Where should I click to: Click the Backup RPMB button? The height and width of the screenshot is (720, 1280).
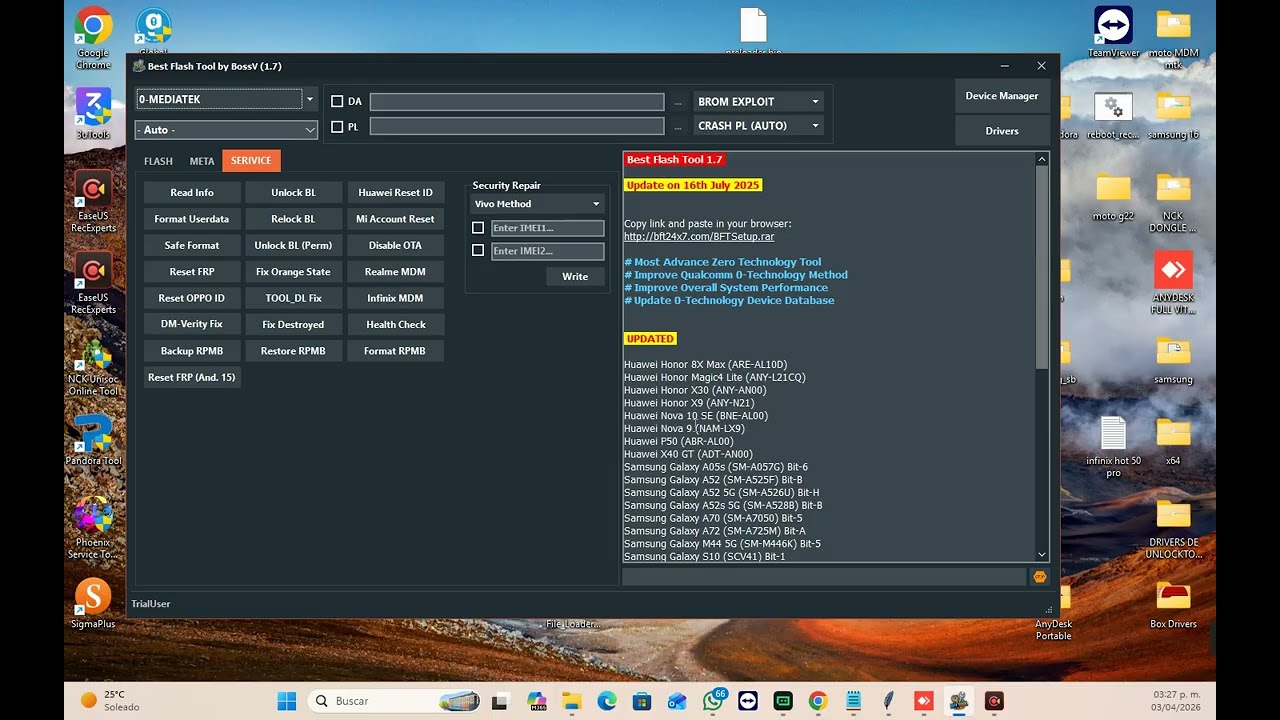(x=192, y=351)
